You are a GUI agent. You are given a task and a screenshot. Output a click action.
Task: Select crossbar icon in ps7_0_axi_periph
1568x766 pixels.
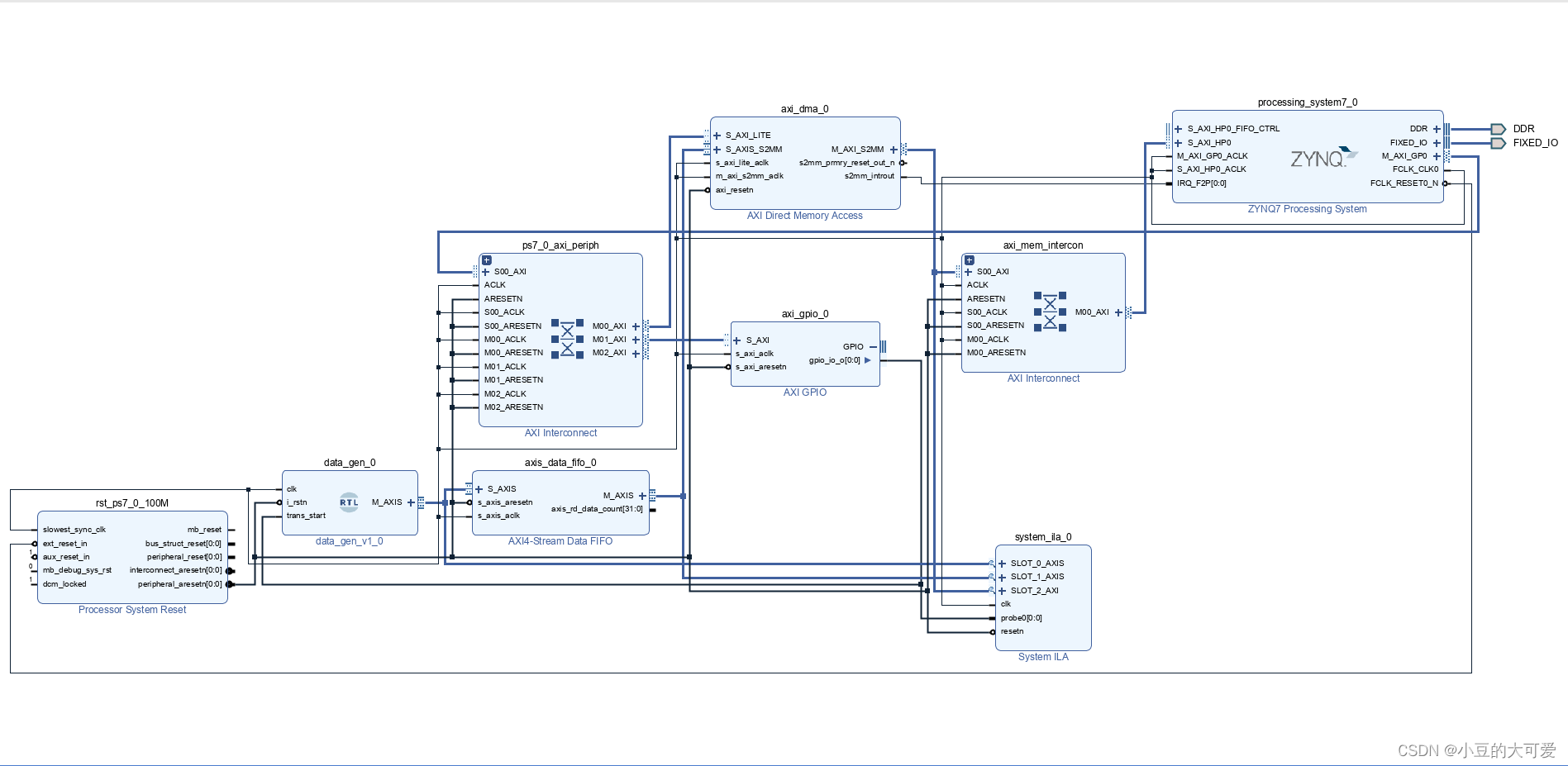tap(567, 340)
